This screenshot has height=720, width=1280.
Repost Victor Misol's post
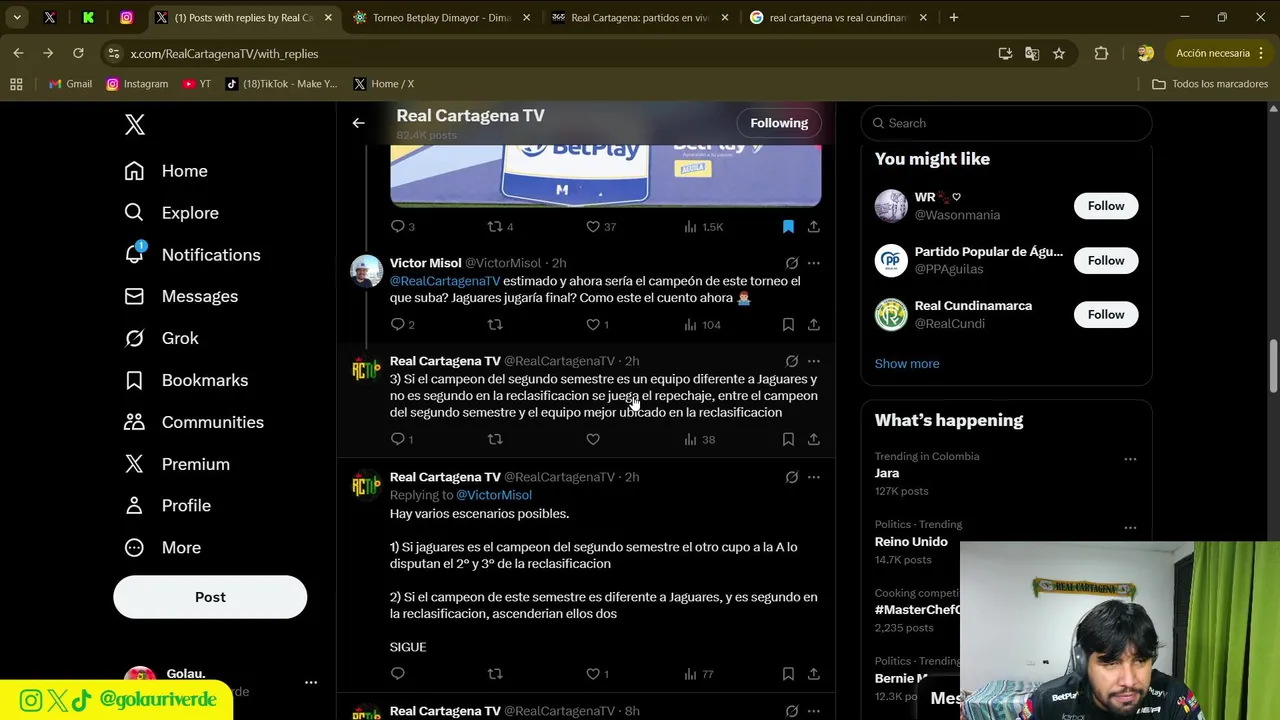pyautogui.click(x=495, y=325)
